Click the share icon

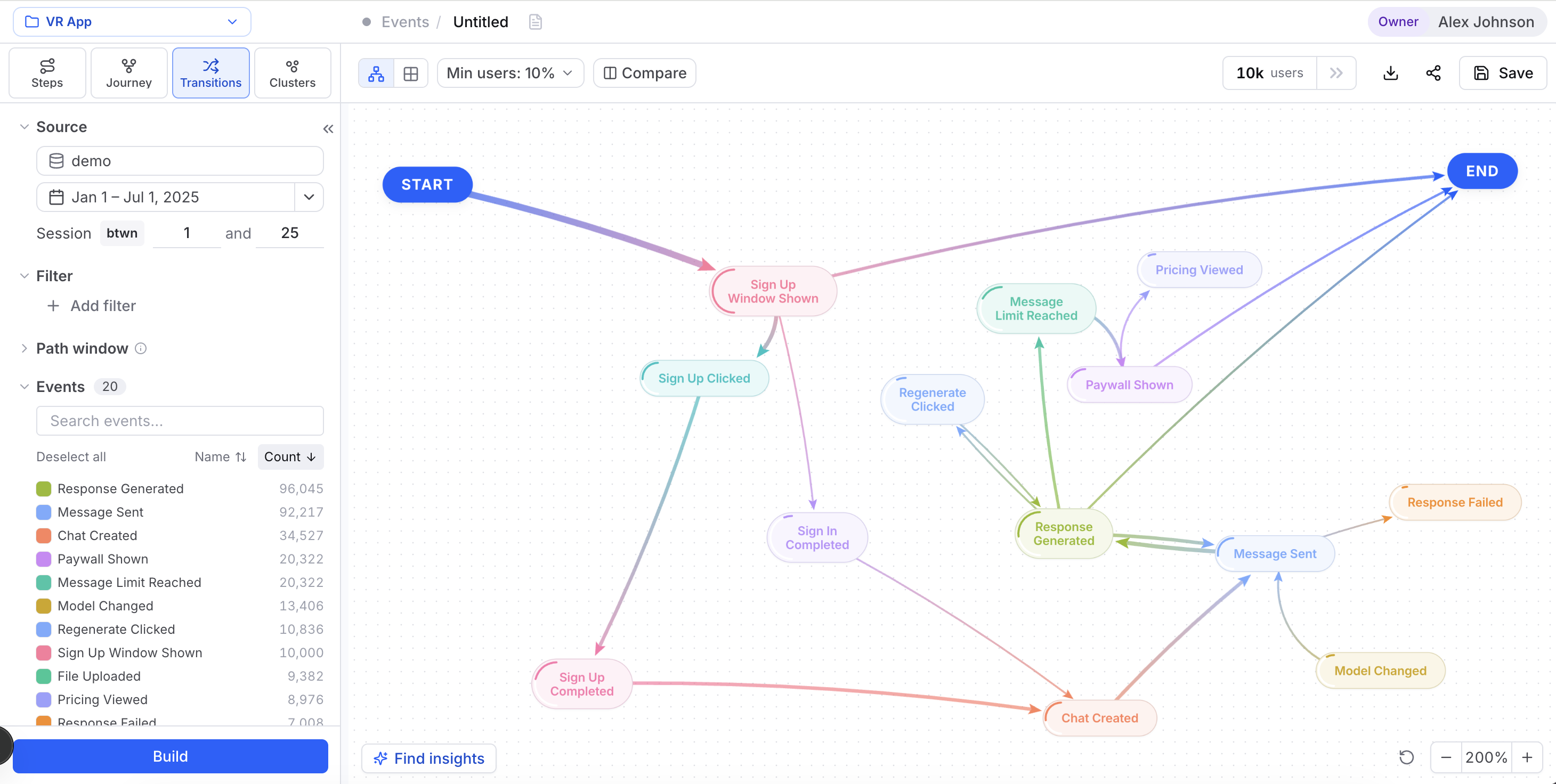(1433, 73)
